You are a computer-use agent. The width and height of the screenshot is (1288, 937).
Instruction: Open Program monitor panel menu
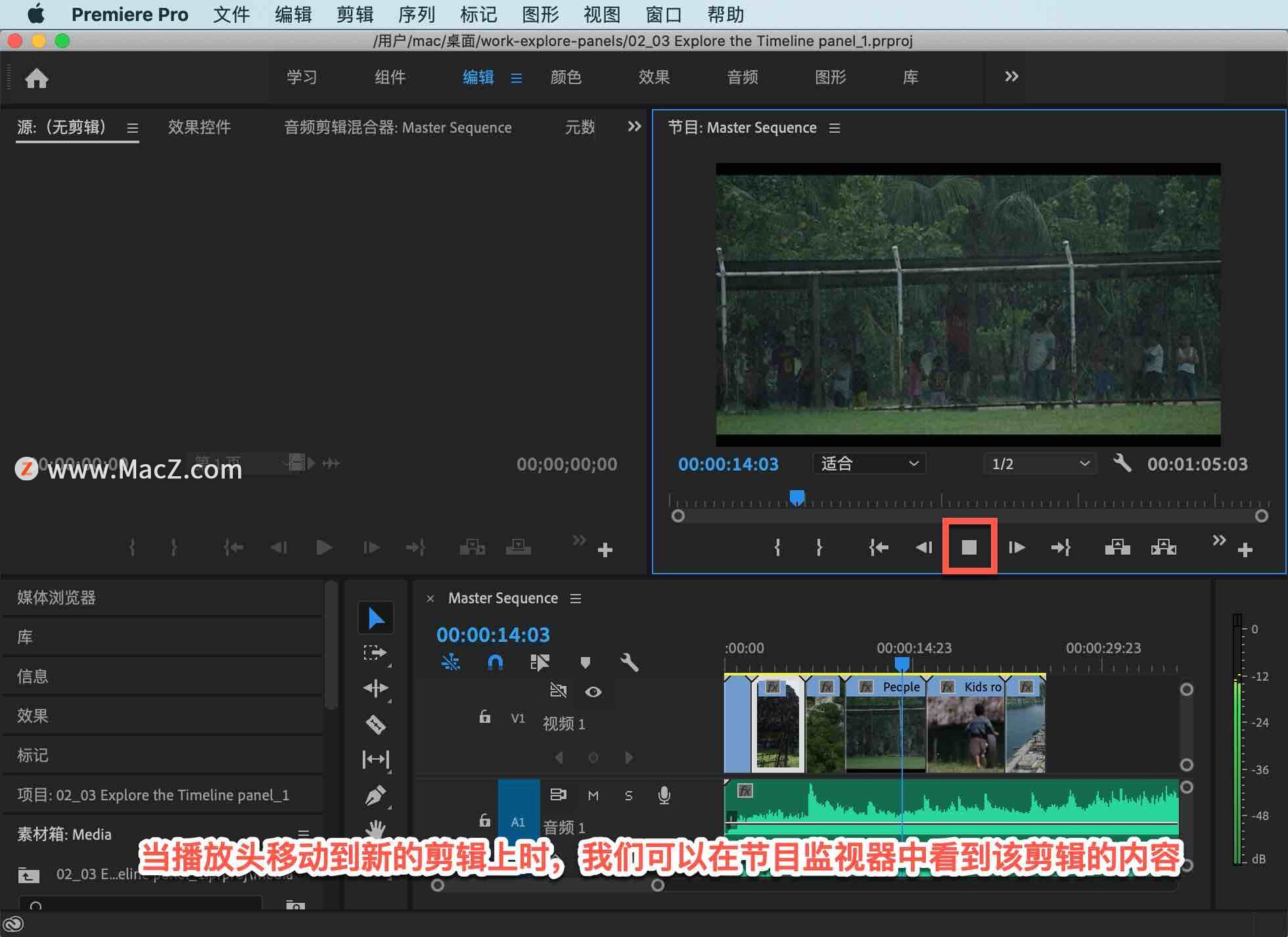(835, 127)
